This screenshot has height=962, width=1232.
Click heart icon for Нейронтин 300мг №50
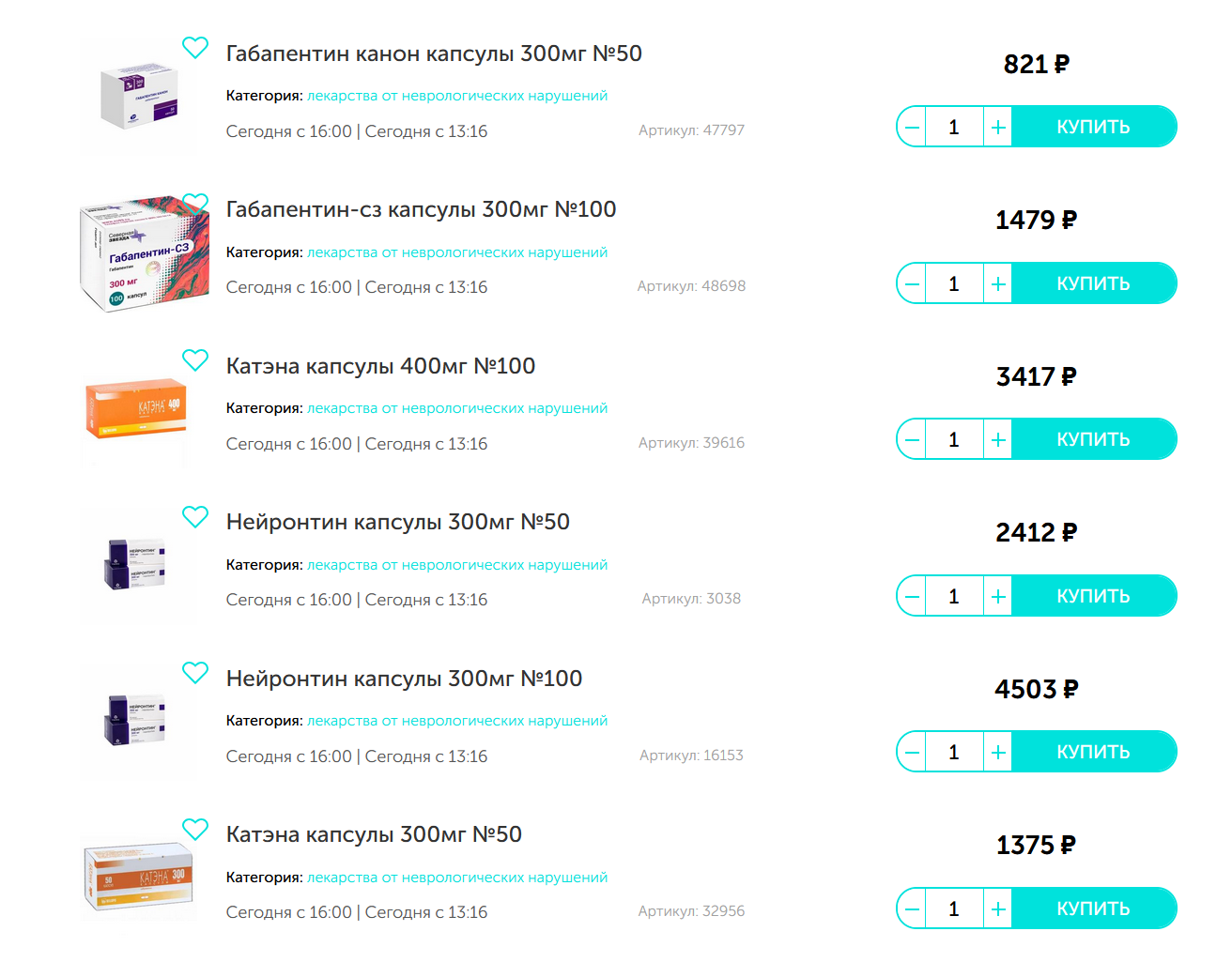[x=195, y=517]
